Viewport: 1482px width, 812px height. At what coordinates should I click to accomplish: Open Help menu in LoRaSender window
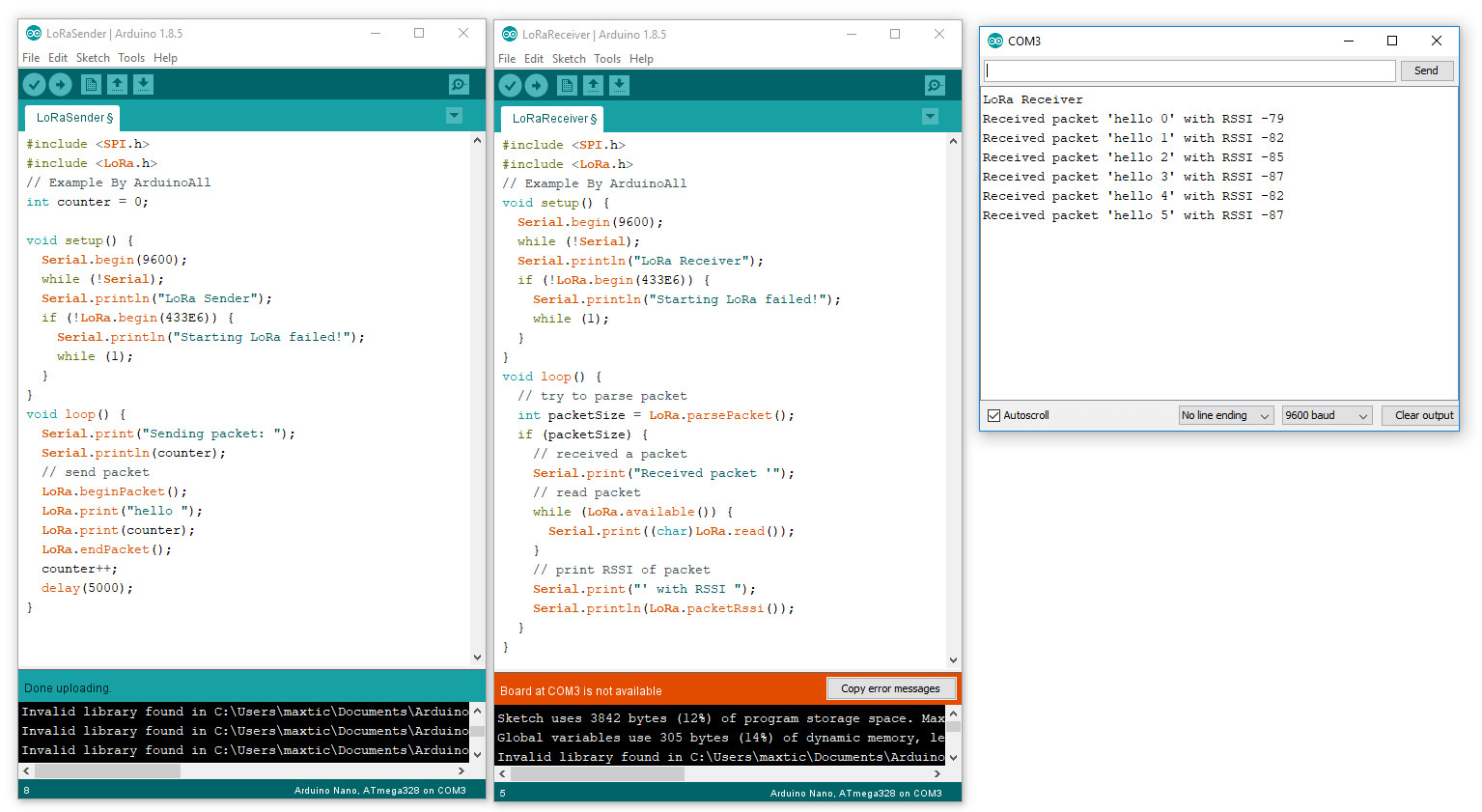tap(165, 58)
